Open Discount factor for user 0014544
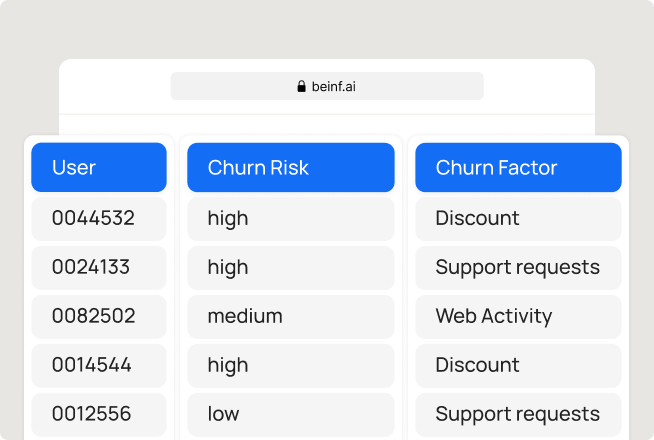The width and height of the screenshot is (654, 440). pyautogui.click(x=518, y=365)
